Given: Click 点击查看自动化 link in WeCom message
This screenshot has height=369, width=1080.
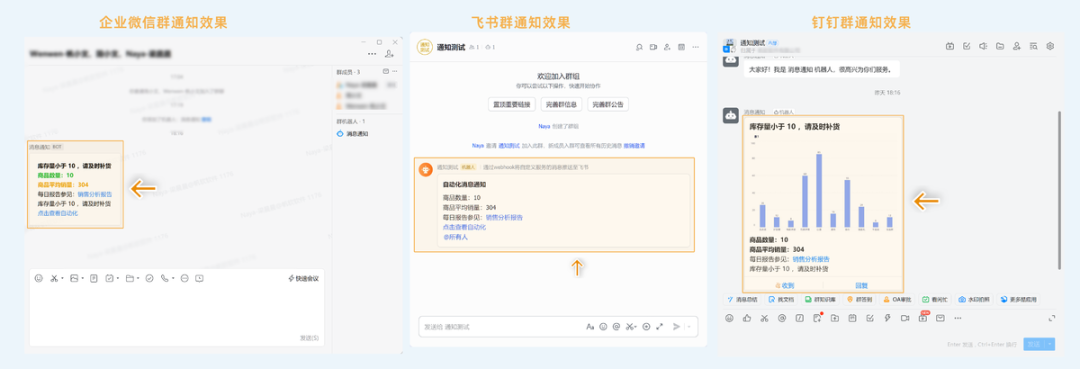Looking at the screenshot, I should (58, 213).
